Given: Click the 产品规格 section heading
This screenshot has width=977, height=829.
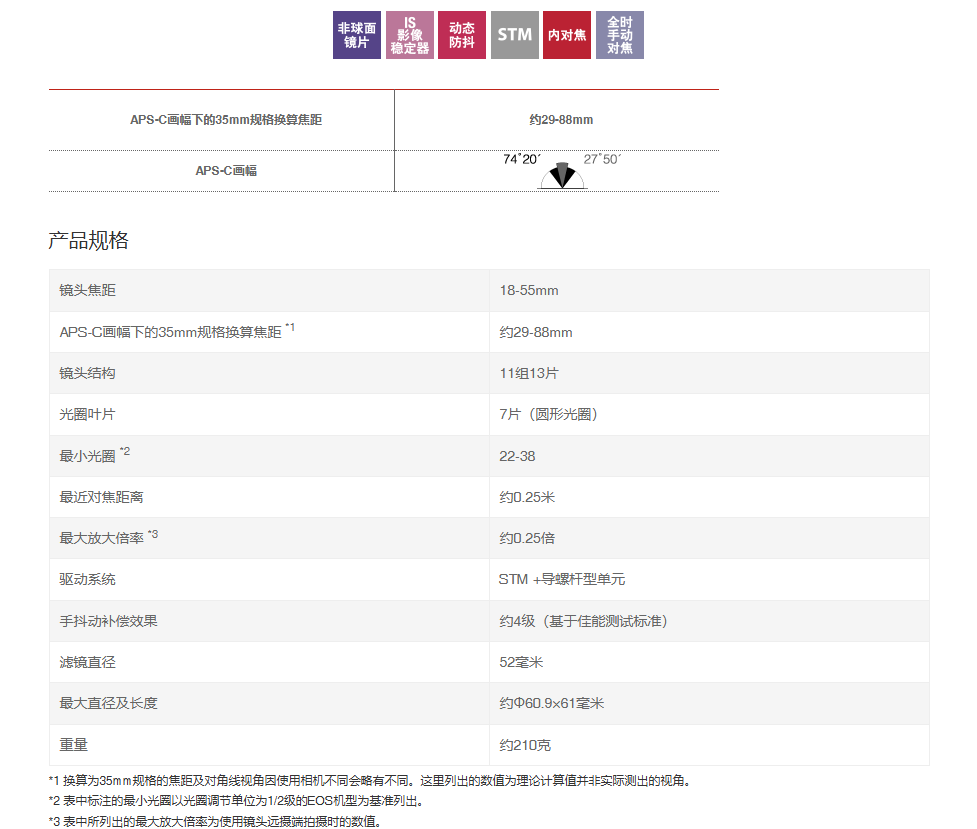Looking at the screenshot, I should click(x=88, y=240).
